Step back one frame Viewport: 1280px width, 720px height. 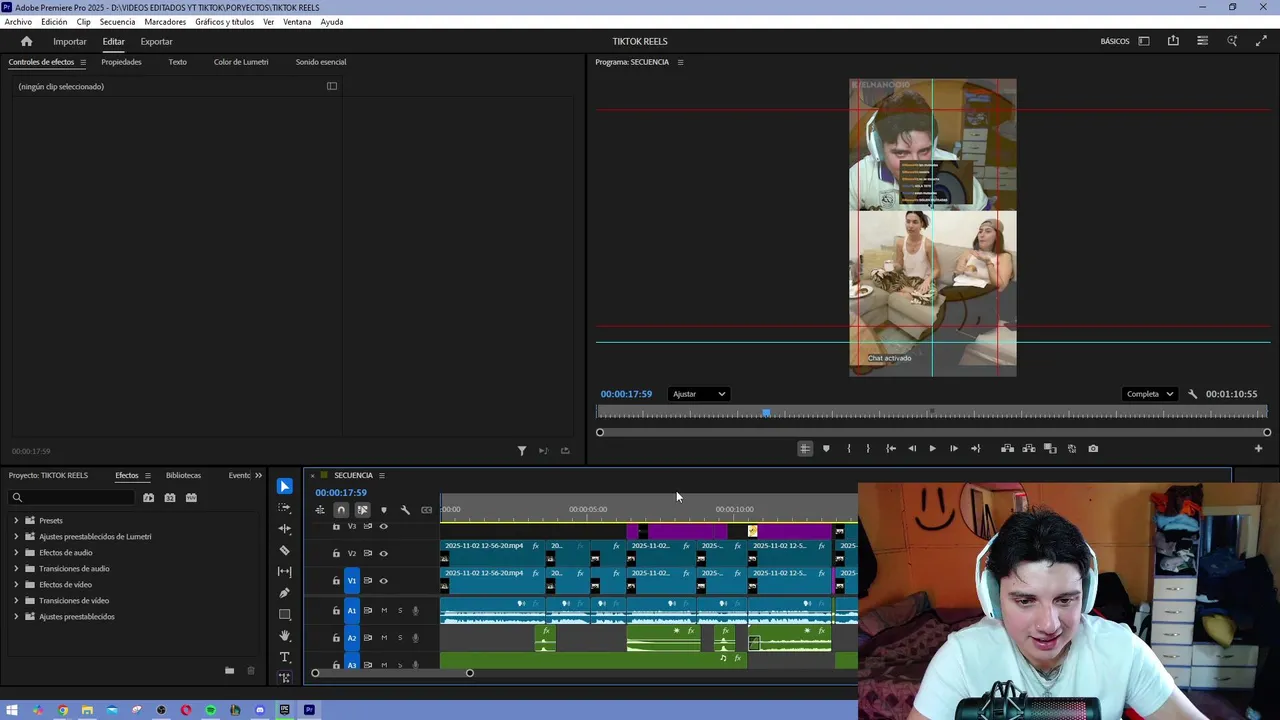[912, 449]
